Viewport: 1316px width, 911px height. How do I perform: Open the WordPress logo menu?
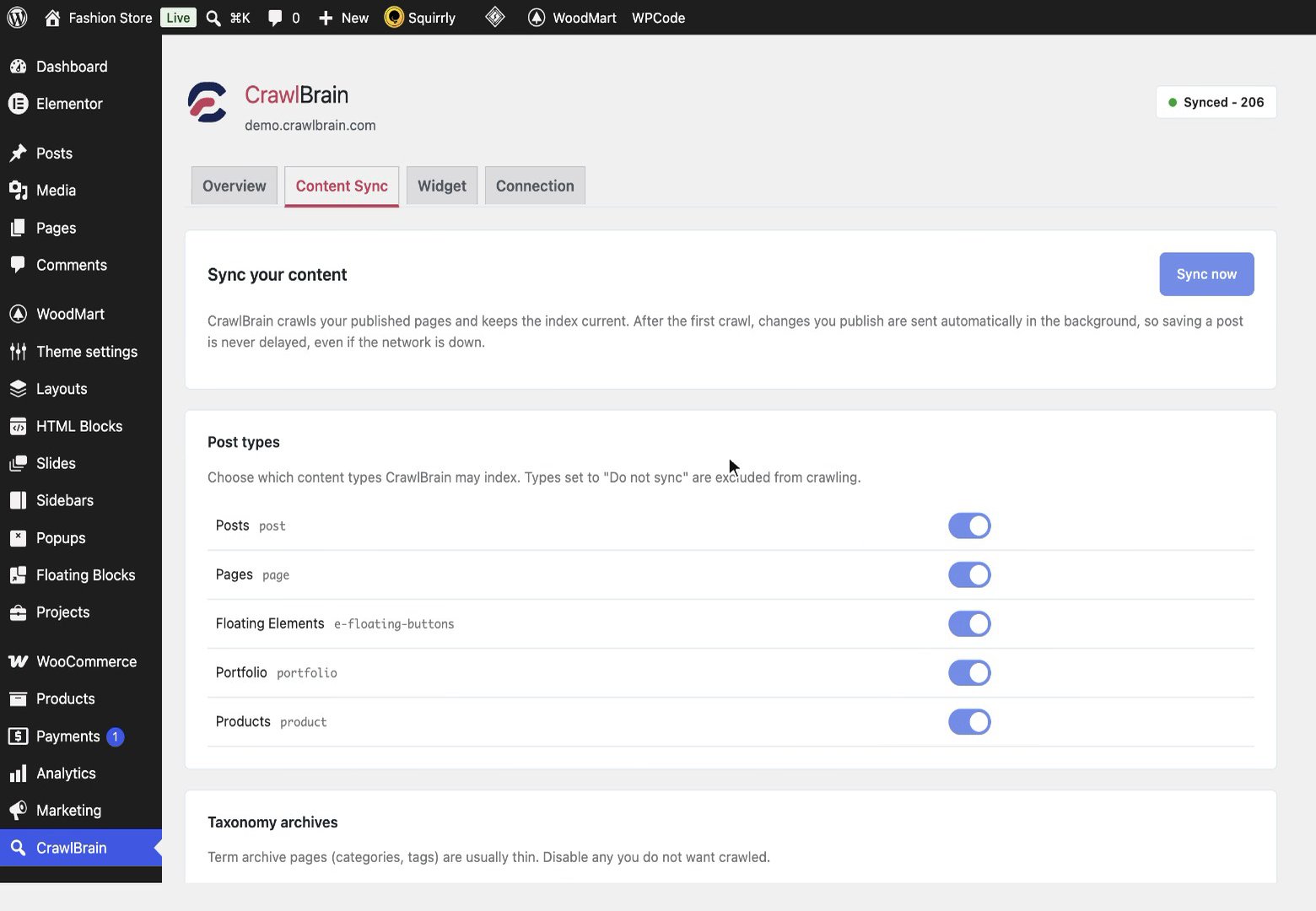click(x=18, y=18)
